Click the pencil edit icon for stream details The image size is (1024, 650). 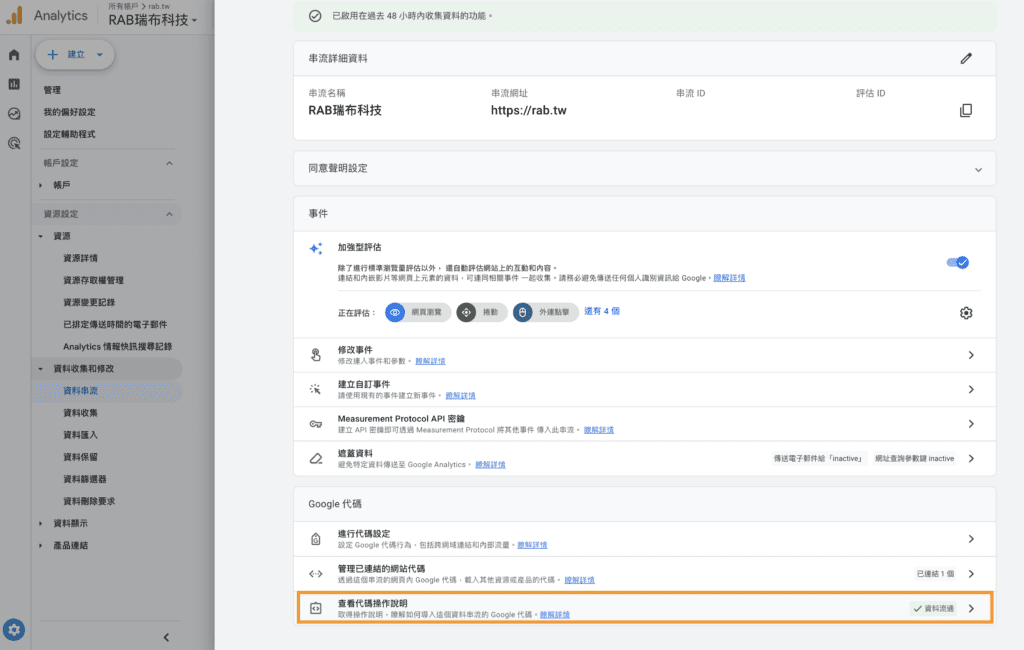tap(965, 59)
